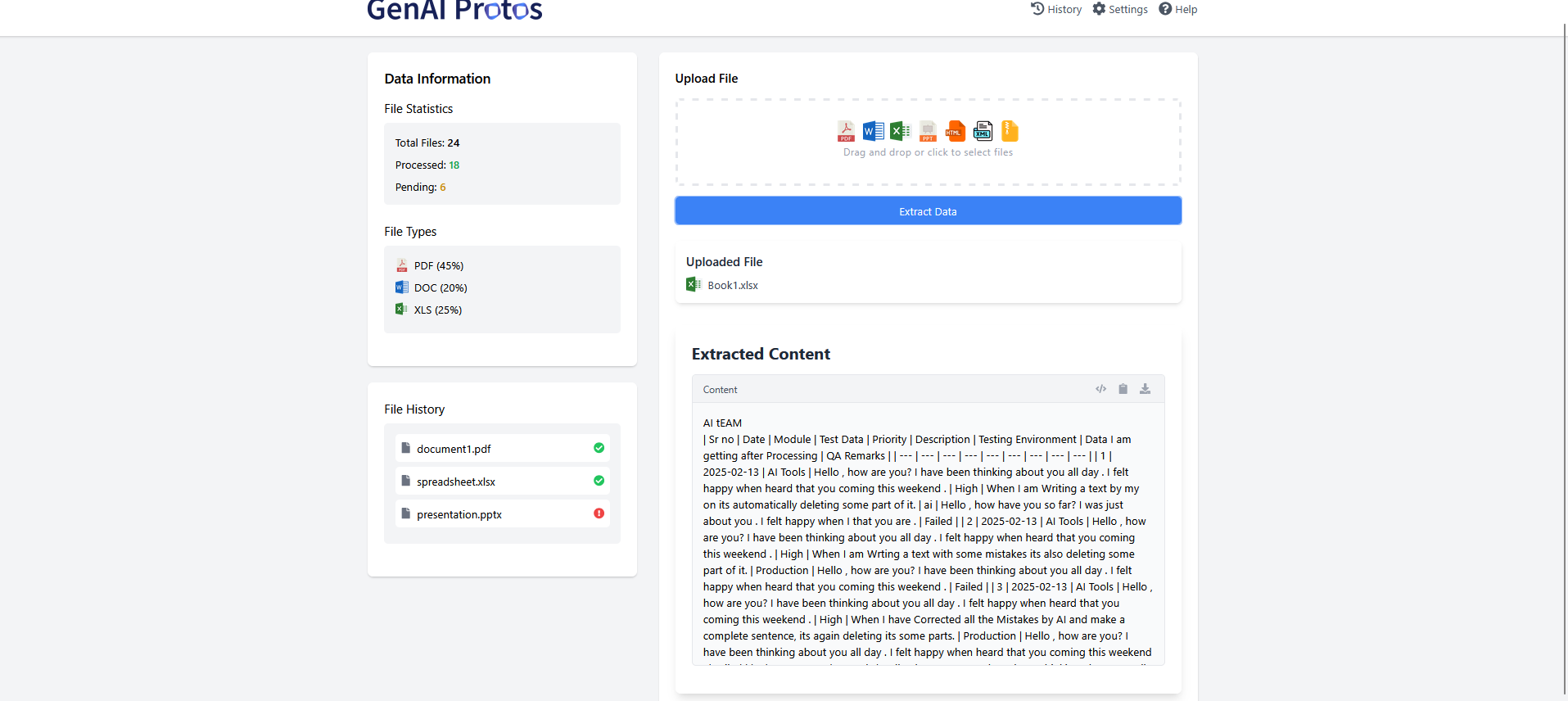The height and width of the screenshot is (701, 1568).
Task: Click the file icon beside spreadsheet.xlsx
Action: (x=405, y=480)
